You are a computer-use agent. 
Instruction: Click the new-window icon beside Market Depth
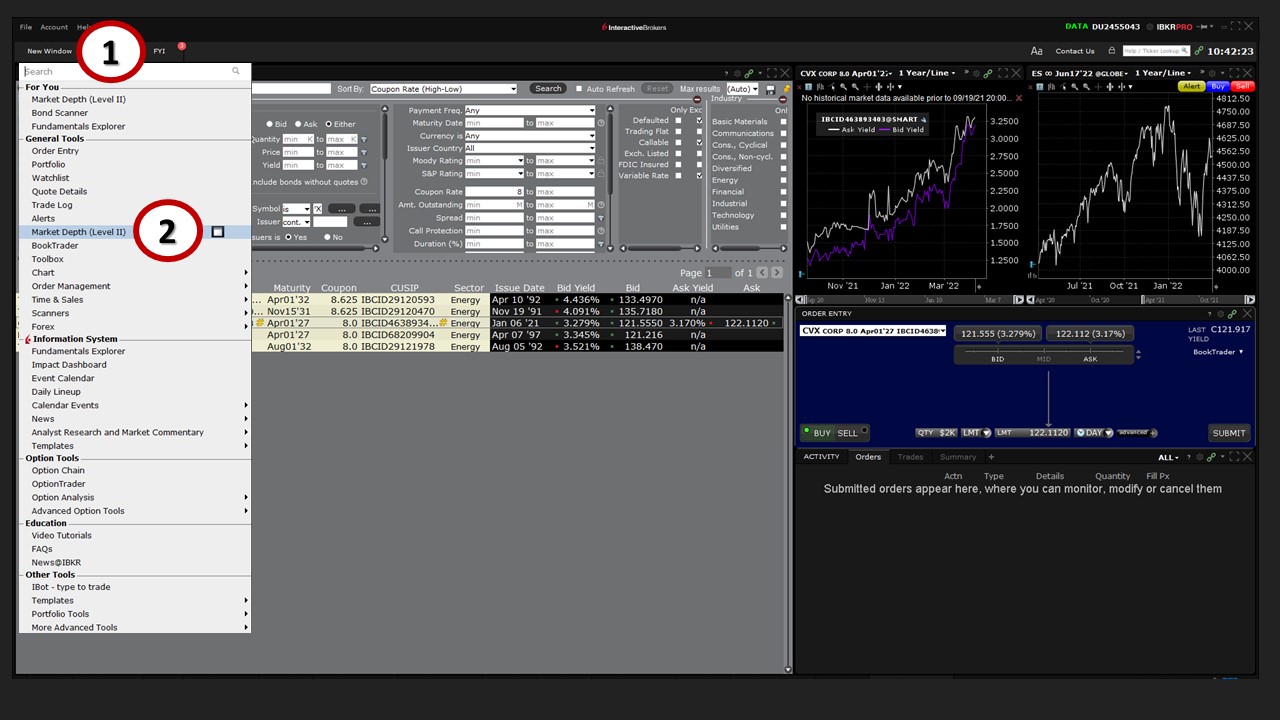tap(218, 232)
